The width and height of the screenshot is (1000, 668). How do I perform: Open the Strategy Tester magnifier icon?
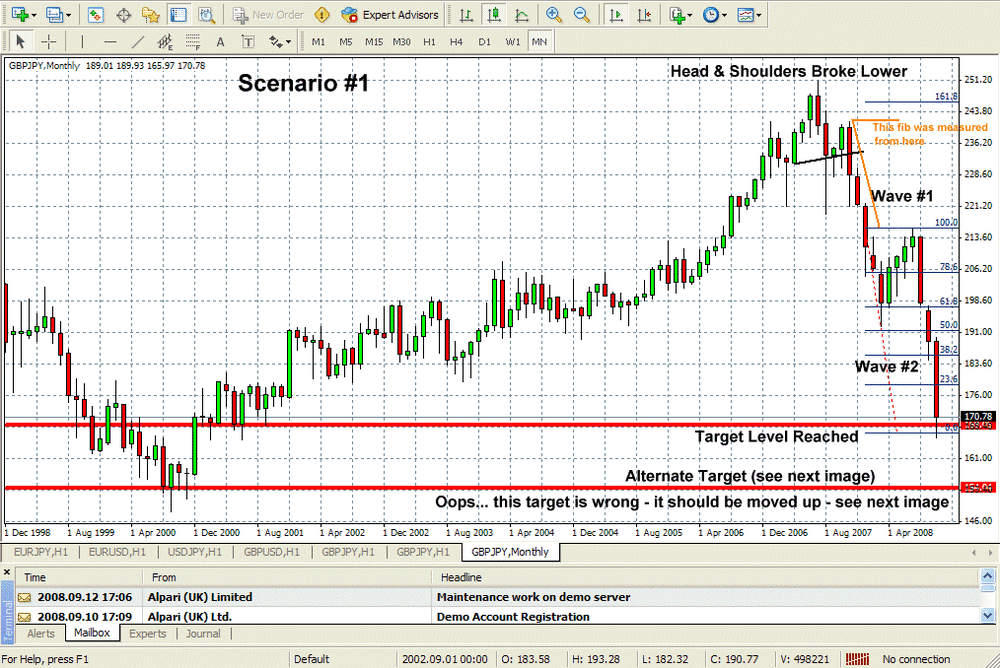point(206,15)
